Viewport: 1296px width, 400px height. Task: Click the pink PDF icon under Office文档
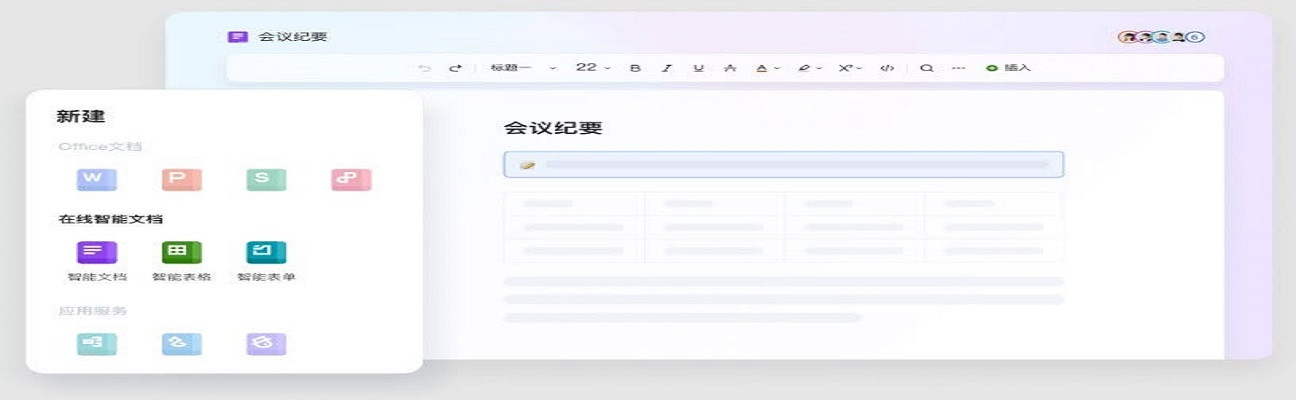tap(351, 179)
